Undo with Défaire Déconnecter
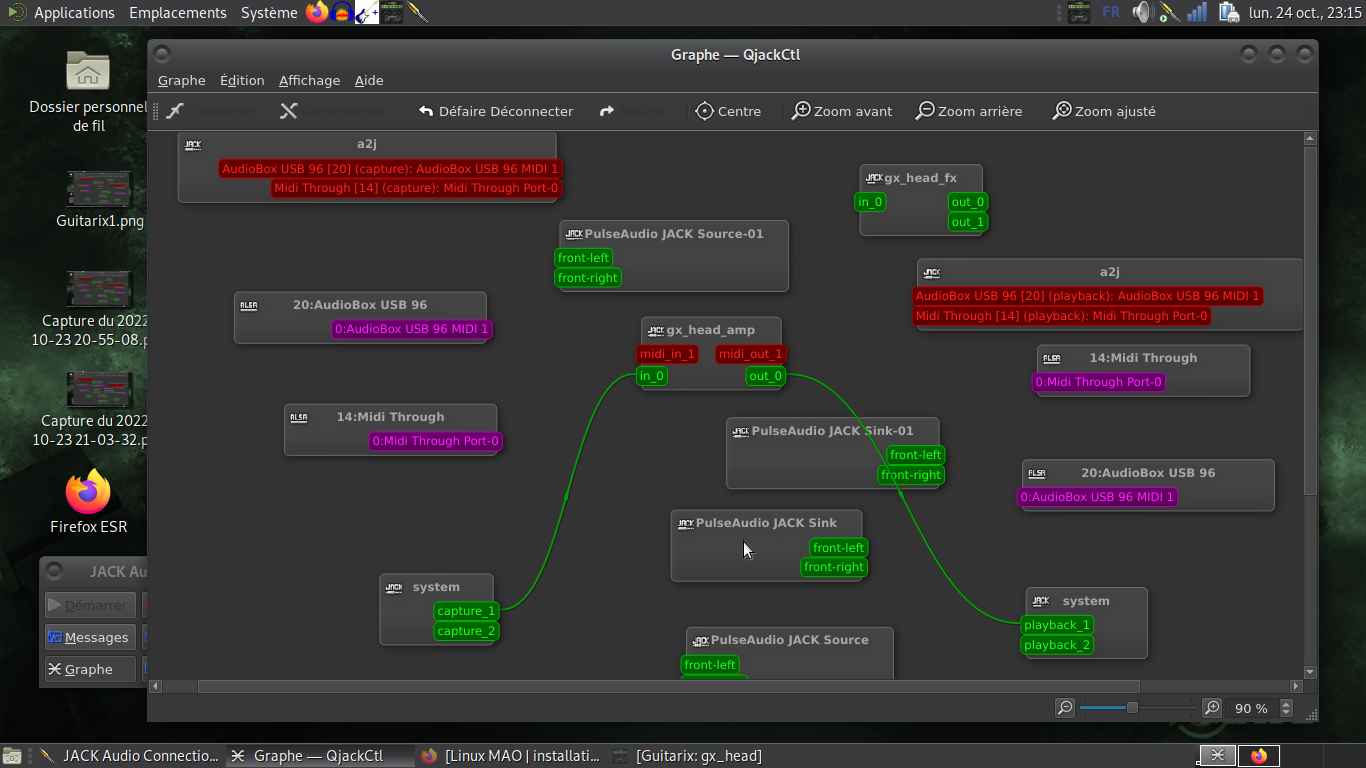The height and width of the screenshot is (768, 1366). pos(496,111)
